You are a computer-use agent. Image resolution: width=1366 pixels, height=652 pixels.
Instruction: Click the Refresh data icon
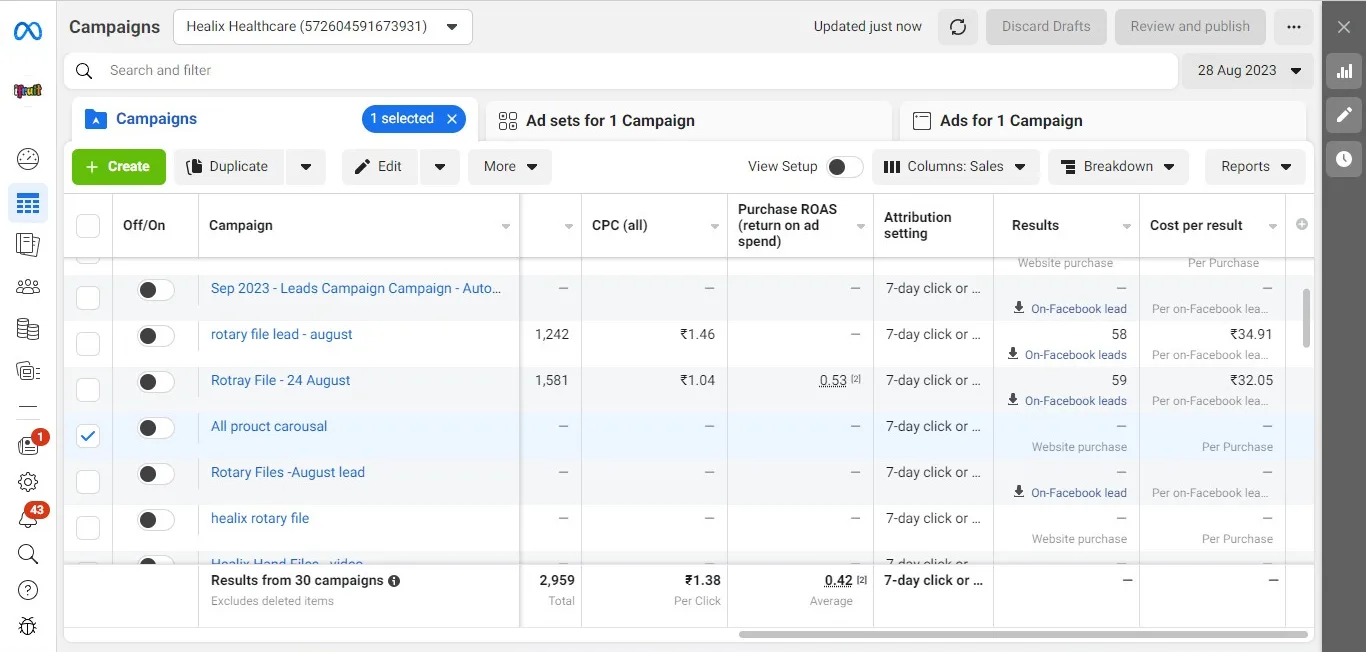pyautogui.click(x=958, y=27)
